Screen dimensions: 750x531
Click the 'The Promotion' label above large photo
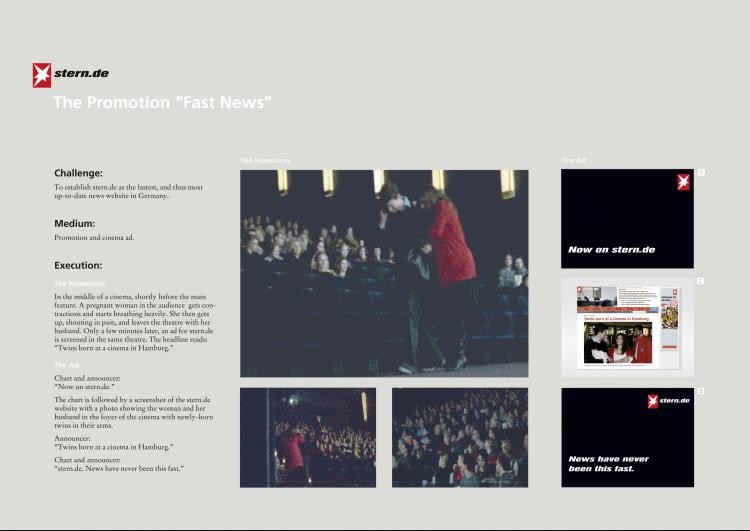[265, 161]
